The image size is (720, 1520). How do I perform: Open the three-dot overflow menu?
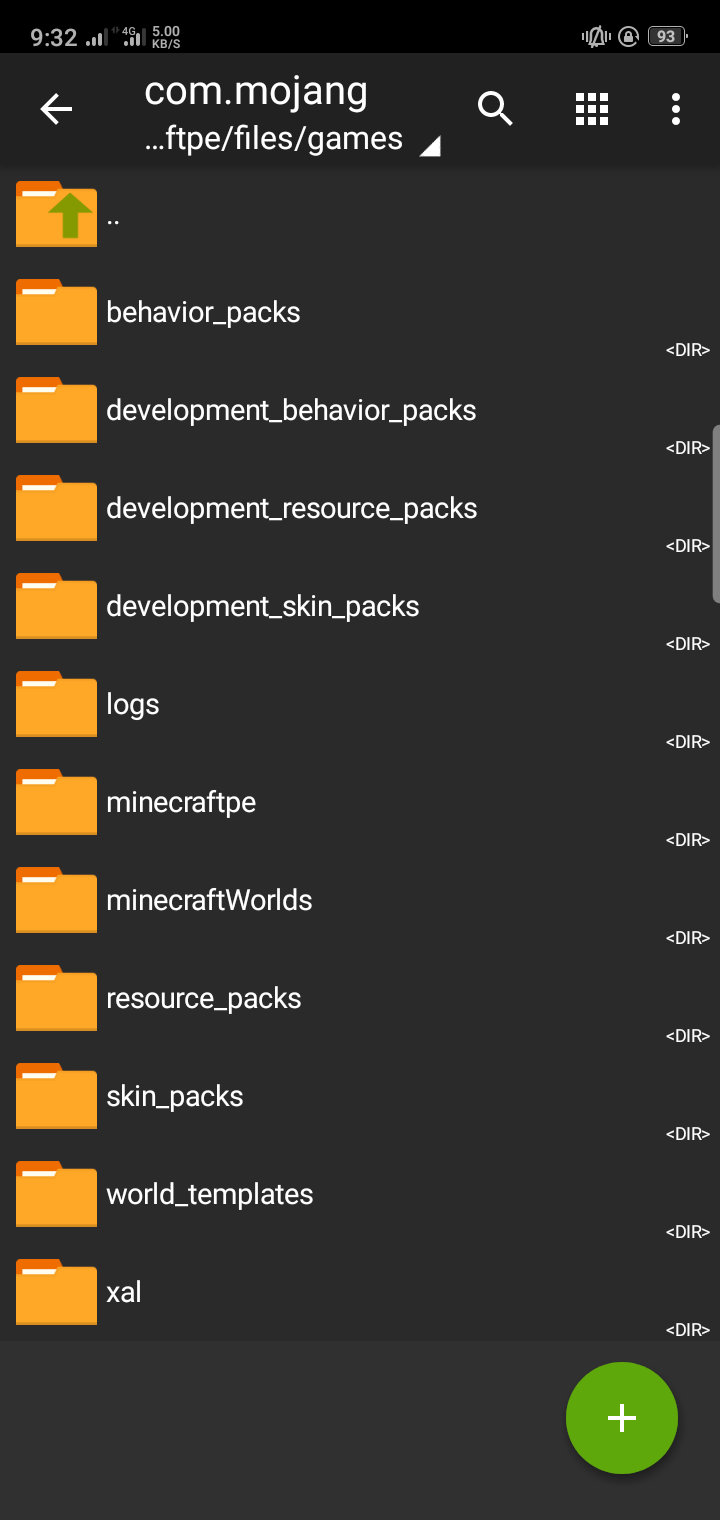pyautogui.click(x=676, y=109)
